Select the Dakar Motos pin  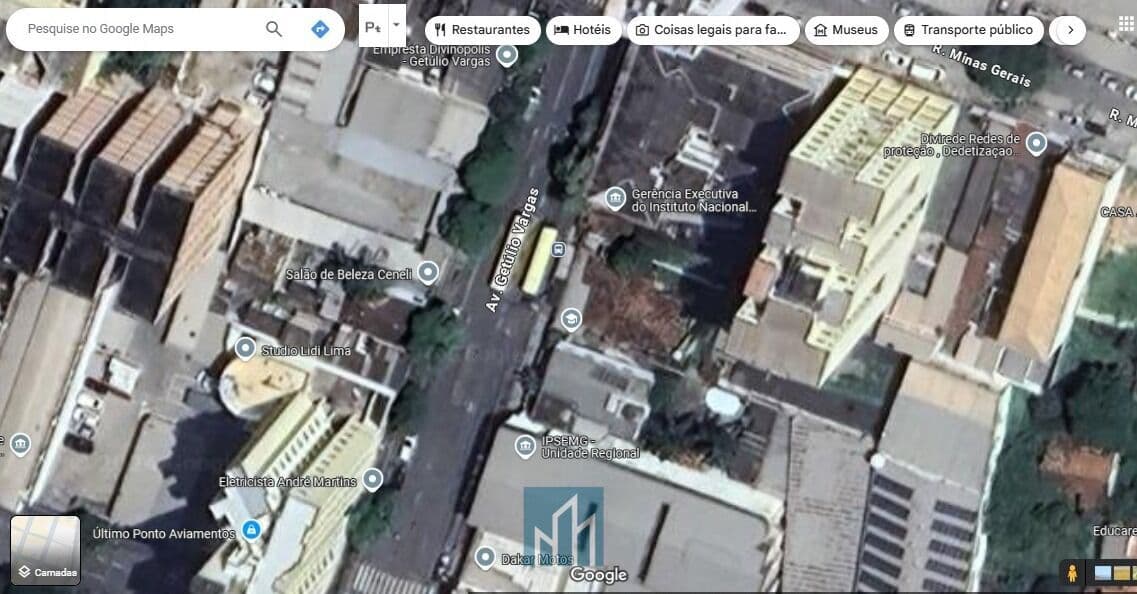click(x=484, y=558)
